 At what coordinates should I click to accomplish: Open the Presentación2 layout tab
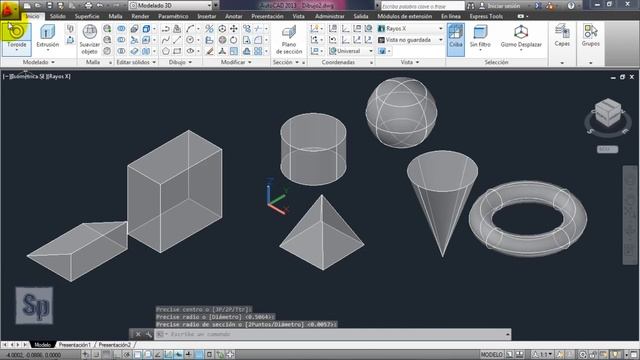coord(114,345)
